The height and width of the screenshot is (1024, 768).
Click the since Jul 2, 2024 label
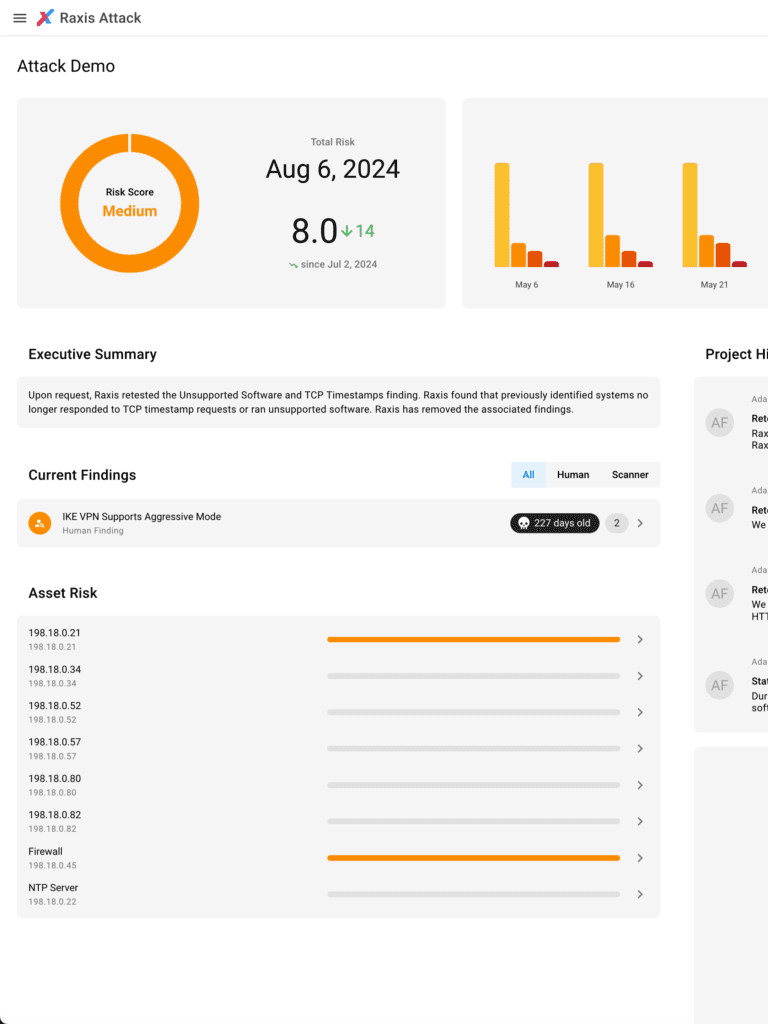point(339,264)
